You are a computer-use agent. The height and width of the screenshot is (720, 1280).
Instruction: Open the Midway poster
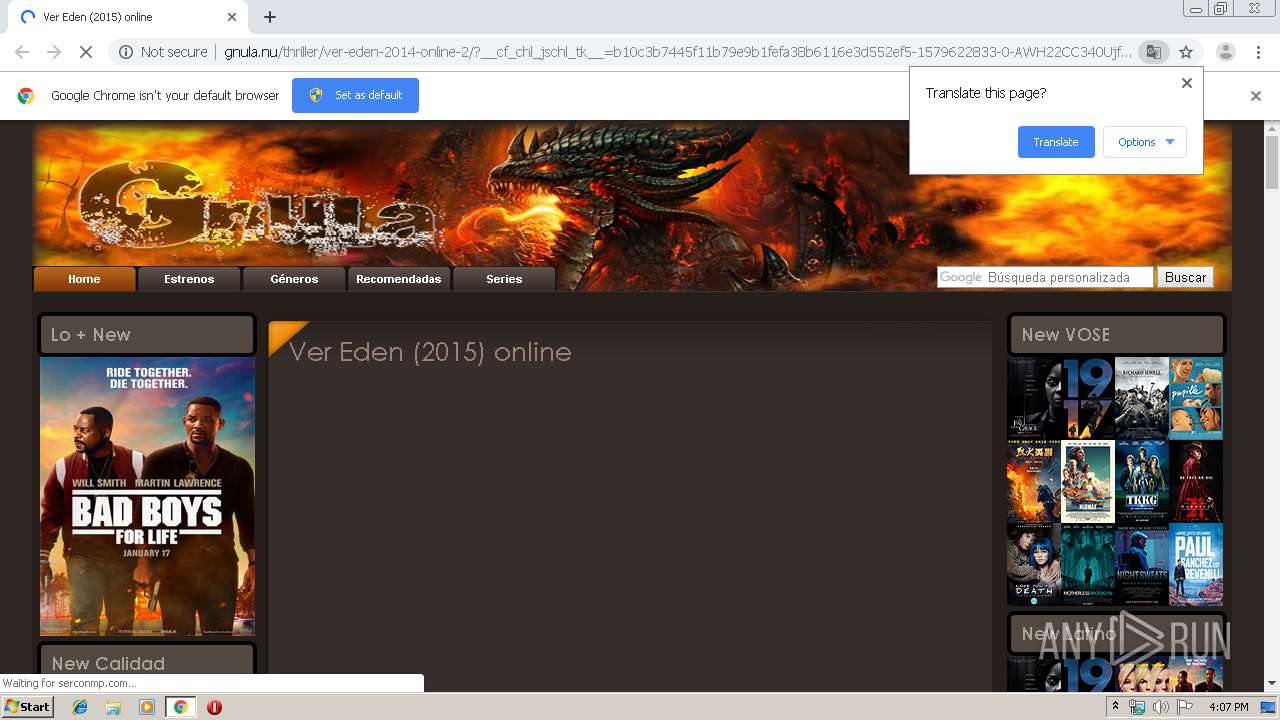pyautogui.click(x=1088, y=481)
